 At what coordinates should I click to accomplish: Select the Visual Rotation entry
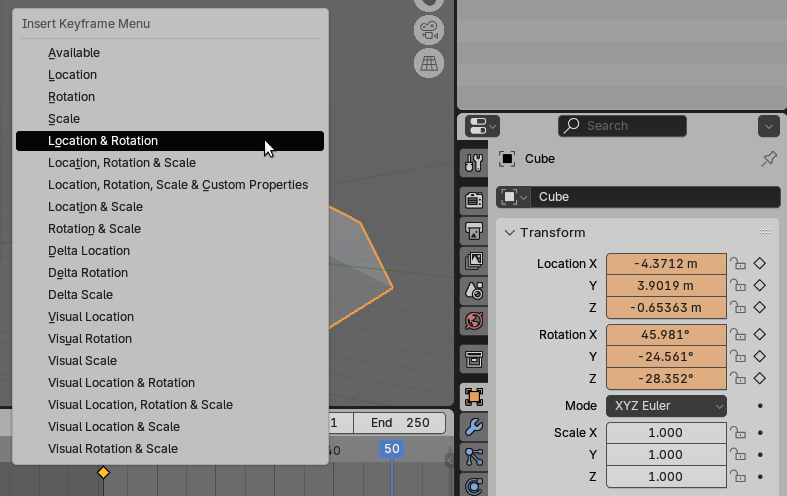click(170, 339)
